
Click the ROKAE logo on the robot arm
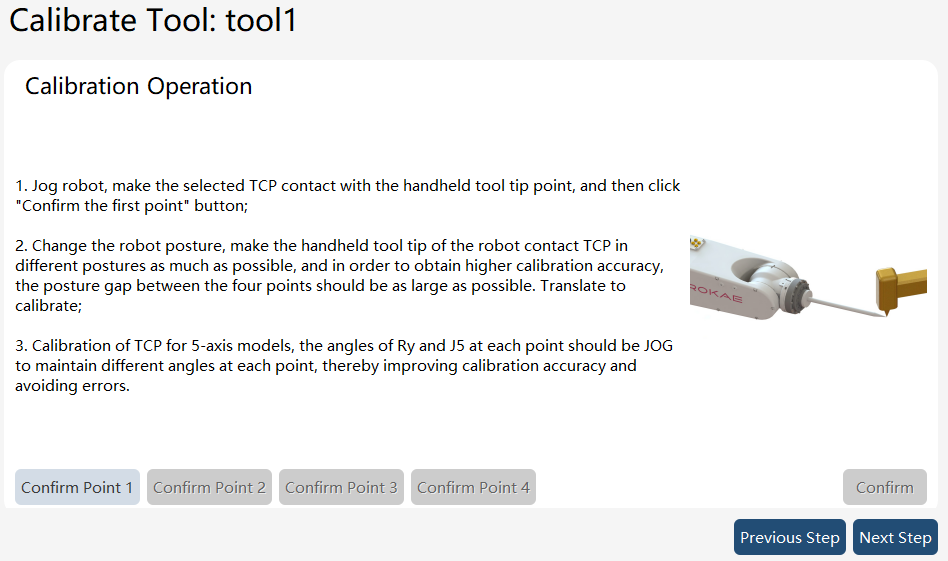[716, 293]
